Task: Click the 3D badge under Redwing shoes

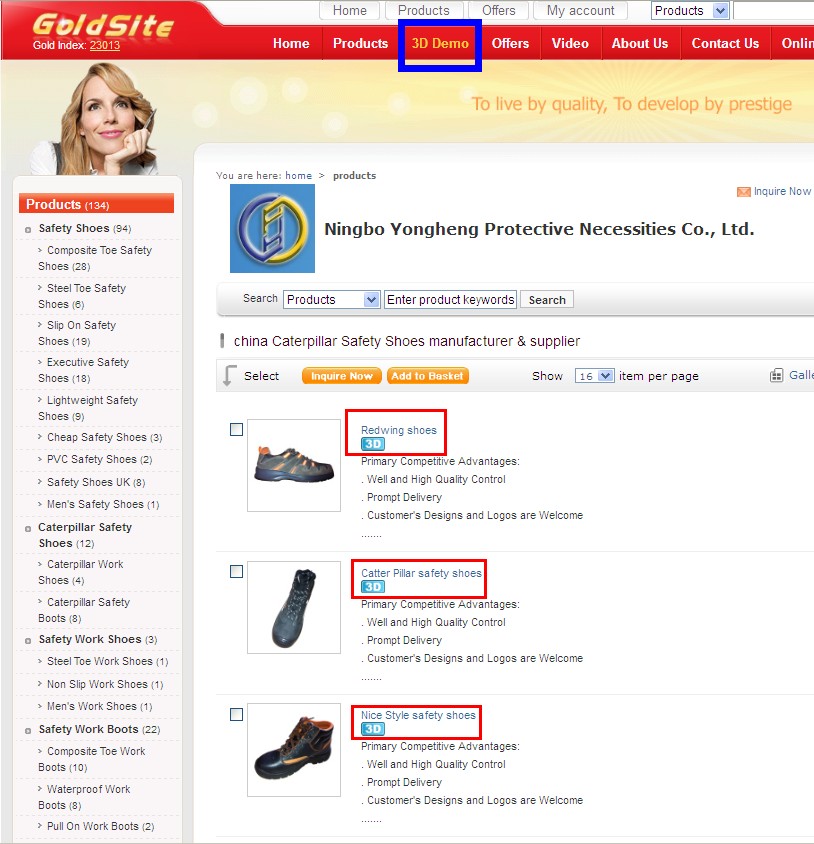Action: [373, 444]
